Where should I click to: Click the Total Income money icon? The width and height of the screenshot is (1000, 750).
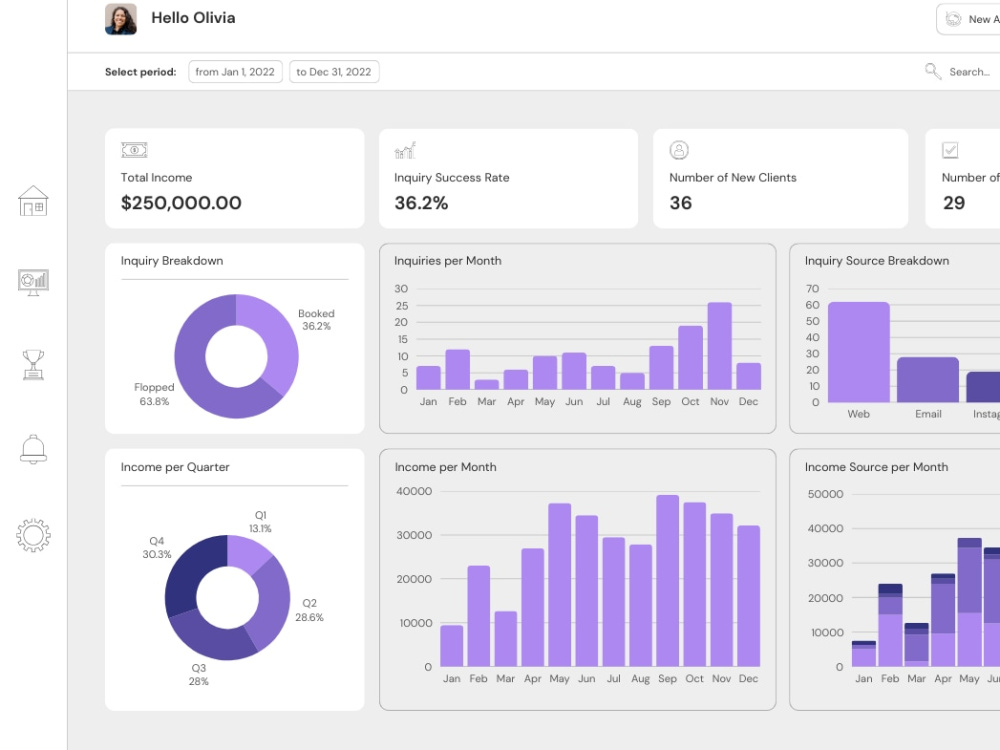coord(134,150)
